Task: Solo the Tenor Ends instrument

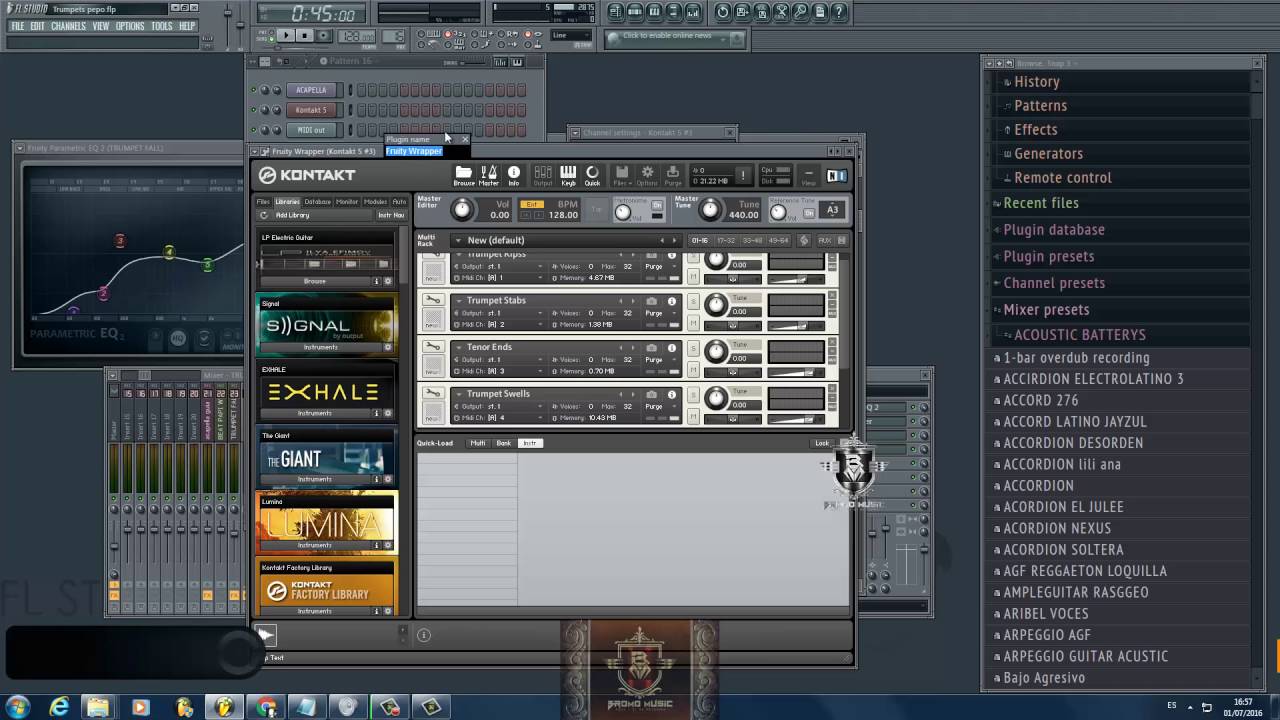Action: [x=694, y=349]
